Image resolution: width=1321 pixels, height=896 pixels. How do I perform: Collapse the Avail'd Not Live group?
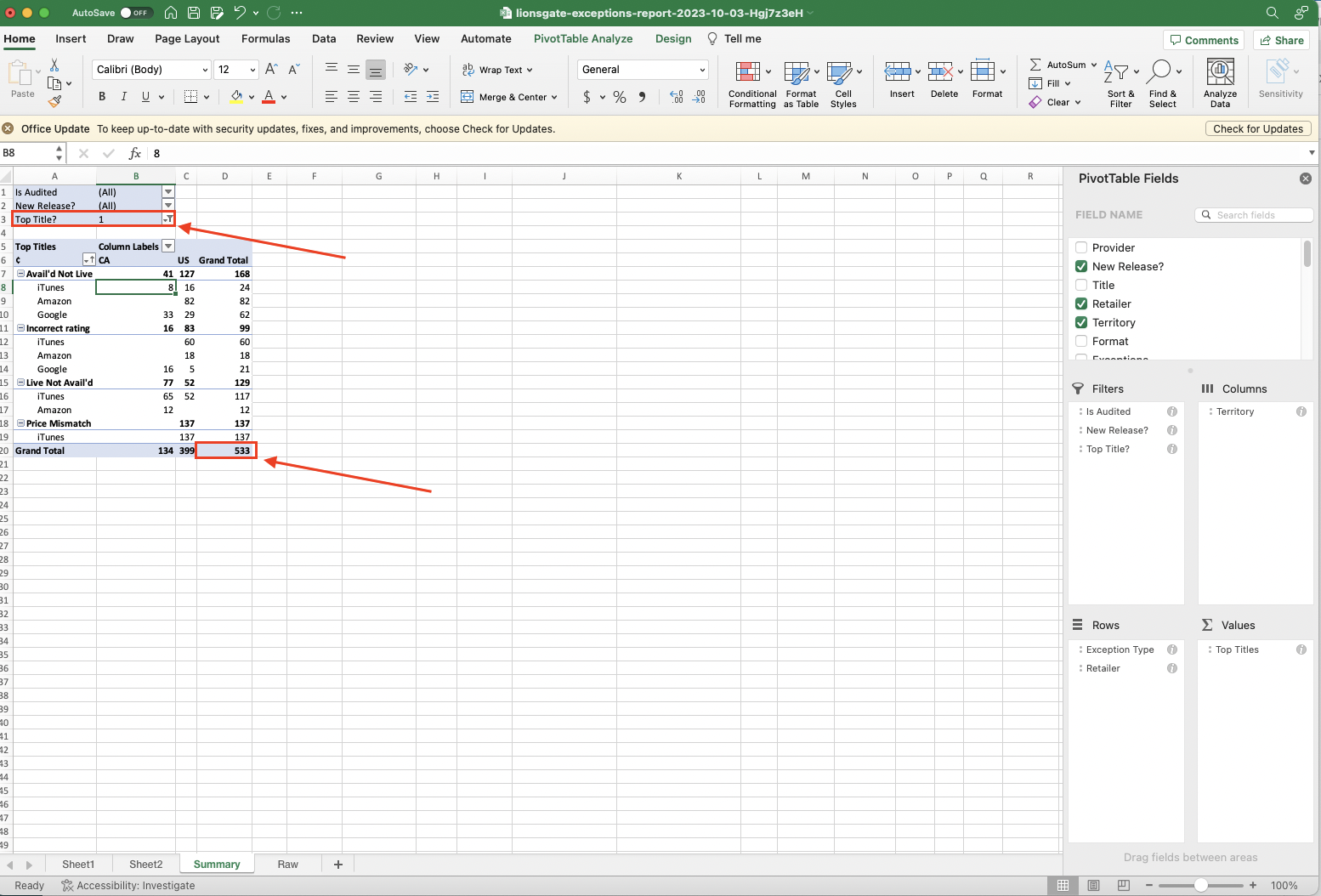[x=21, y=274]
